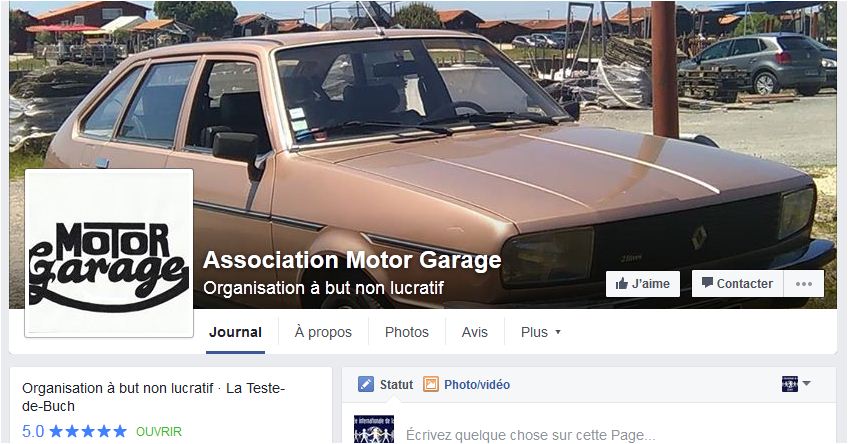Expand the Plus dropdown menu

[540, 332]
